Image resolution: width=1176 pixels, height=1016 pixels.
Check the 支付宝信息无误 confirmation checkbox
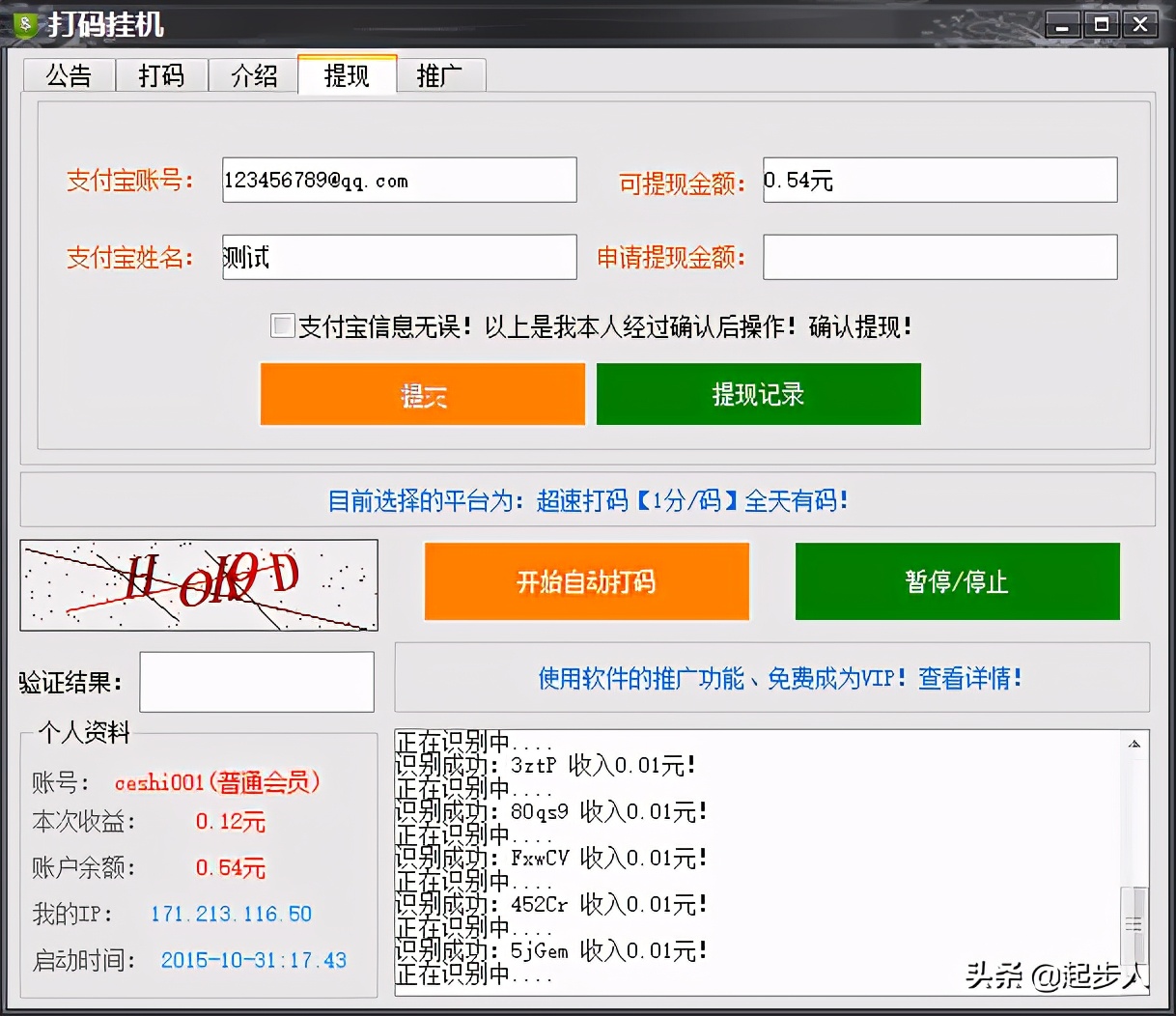[x=281, y=327]
